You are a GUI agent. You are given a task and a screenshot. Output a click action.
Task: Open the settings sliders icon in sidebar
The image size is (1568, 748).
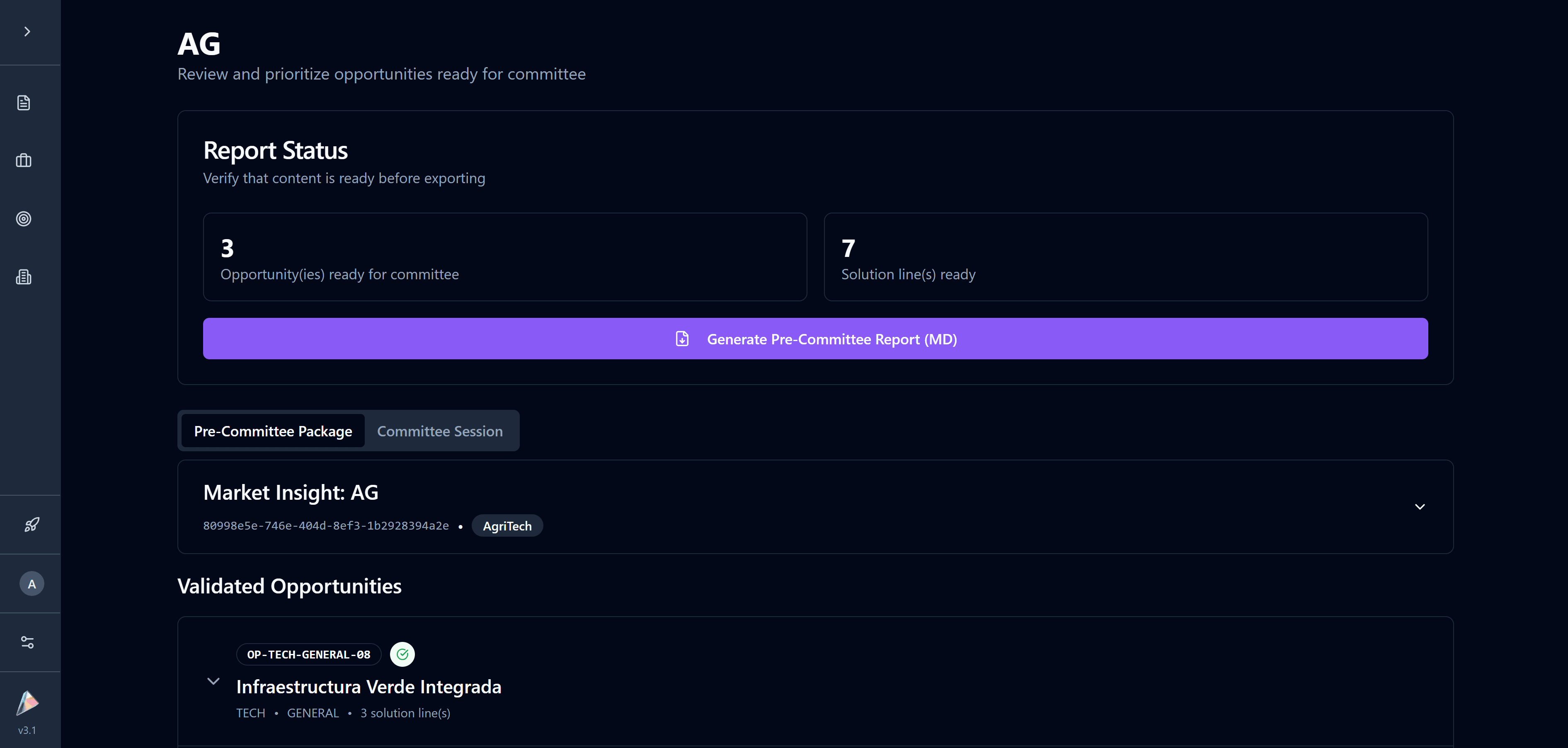[x=27, y=643]
